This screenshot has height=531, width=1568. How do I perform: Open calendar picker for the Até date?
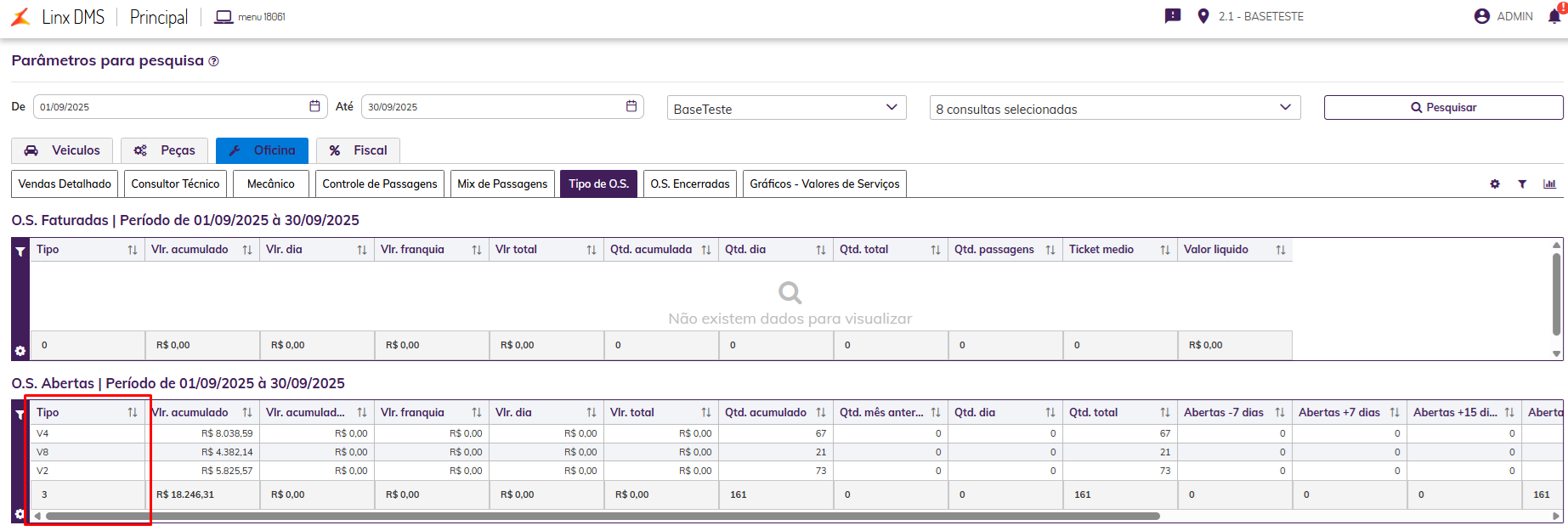[631, 106]
